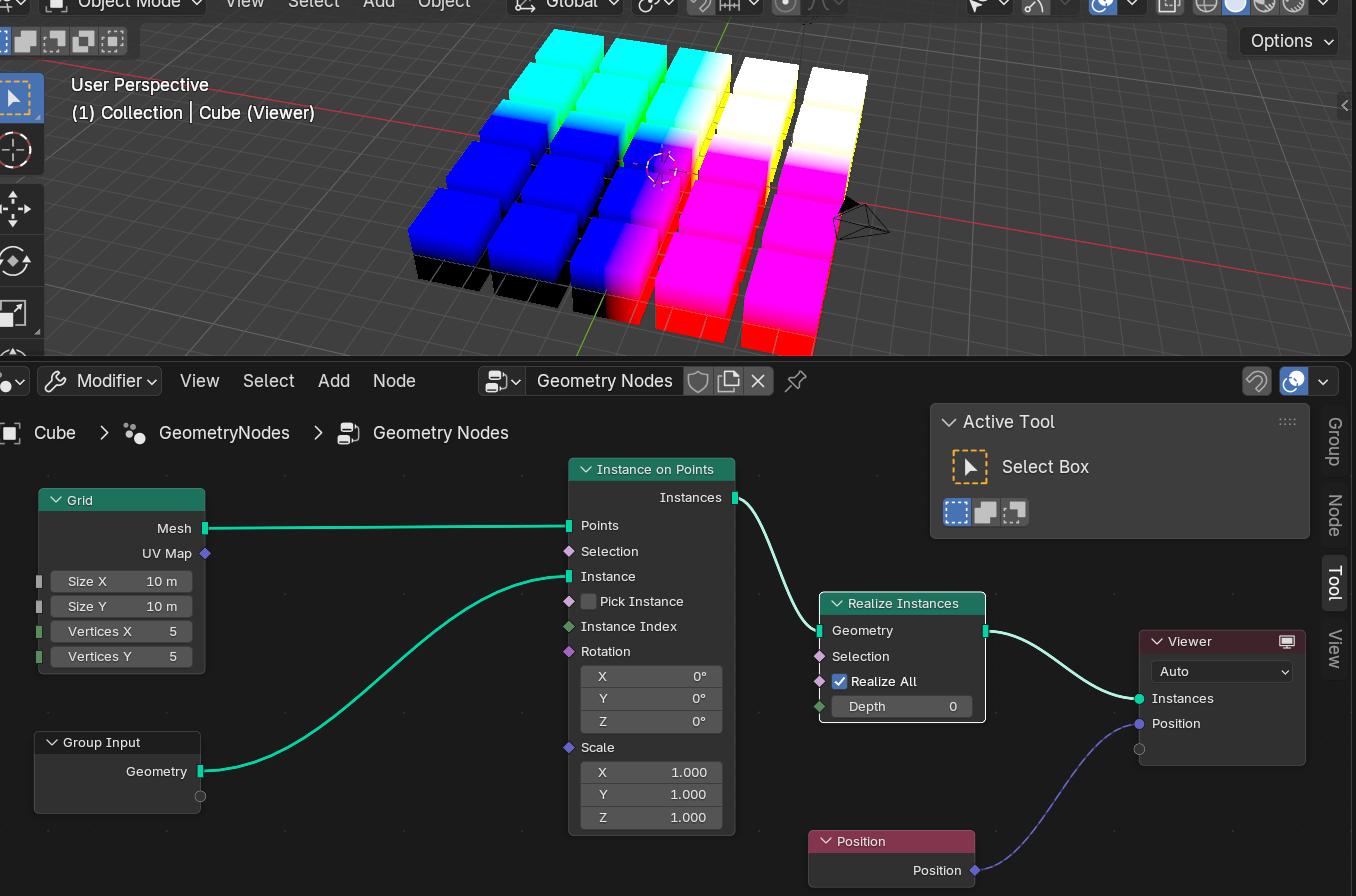Viewport: 1356px width, 896px height.
Task: Click Vertices X field on Grid node
Action: (121, 631)
